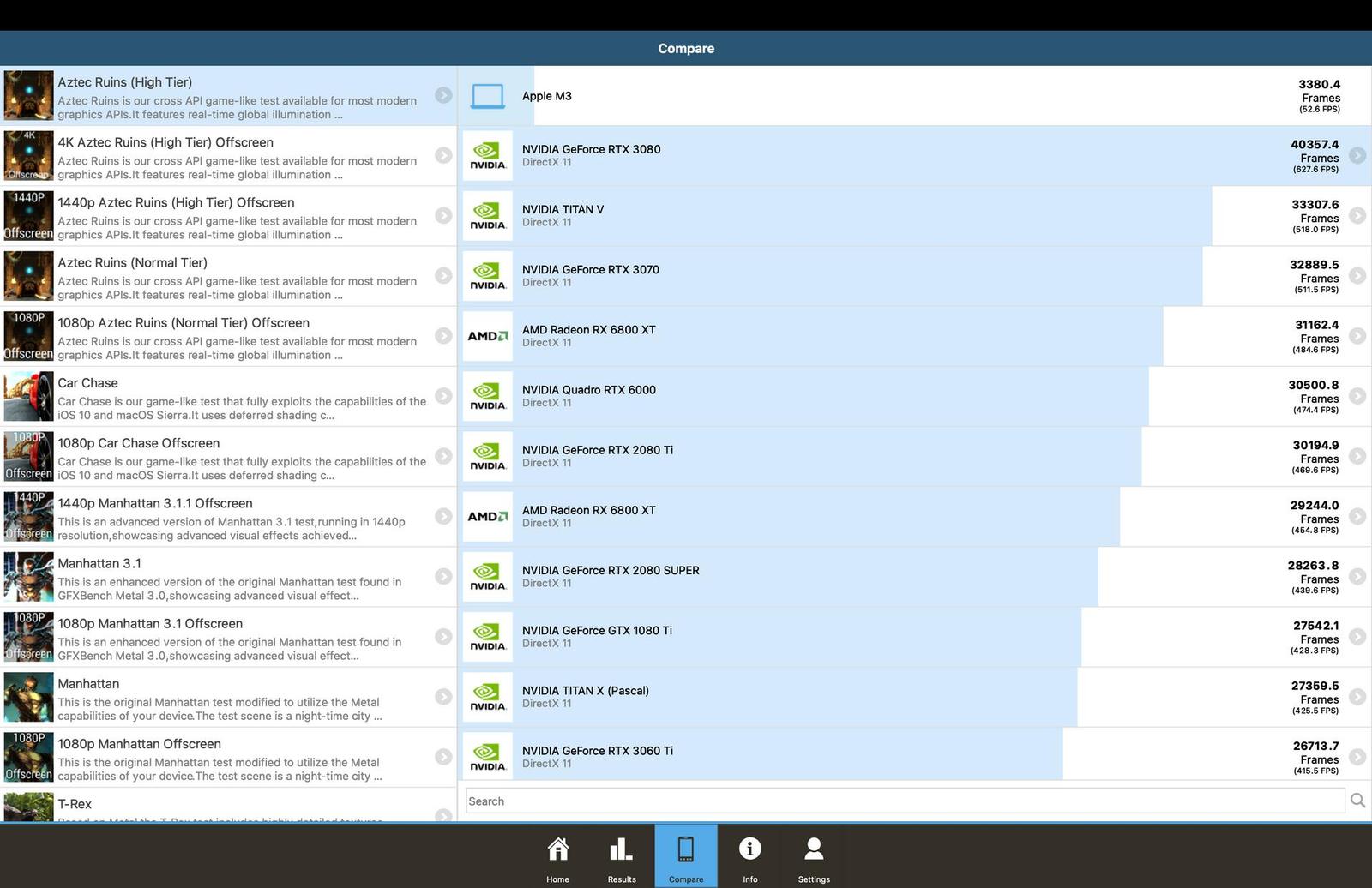1372x888 pixels.
Task: Click Aztec Ruins (High Tier) thumbnail
Action: [x=29, y=95]
